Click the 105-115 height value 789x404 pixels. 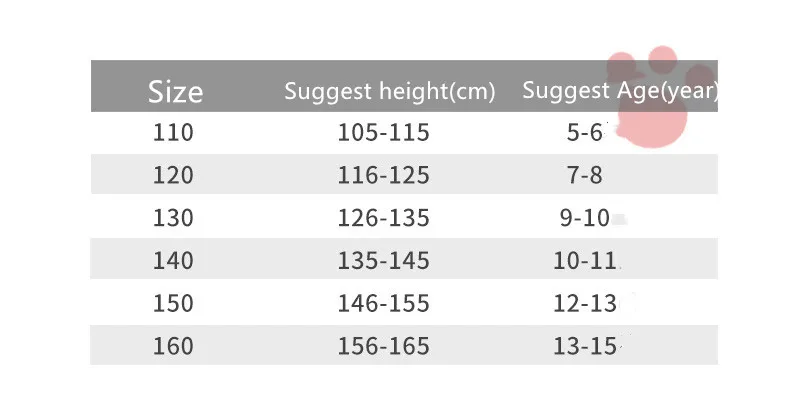pos(383,133)
